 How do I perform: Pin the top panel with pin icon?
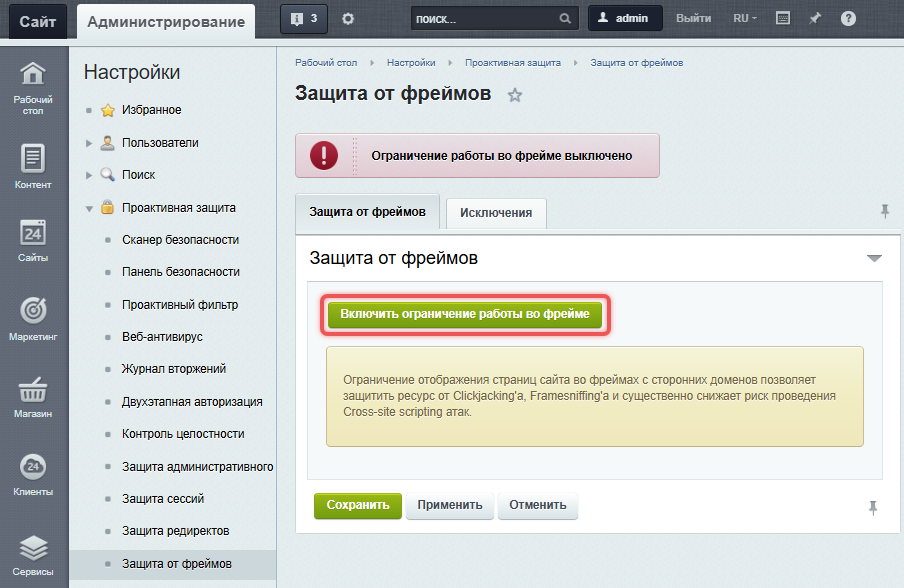(815, 19)
